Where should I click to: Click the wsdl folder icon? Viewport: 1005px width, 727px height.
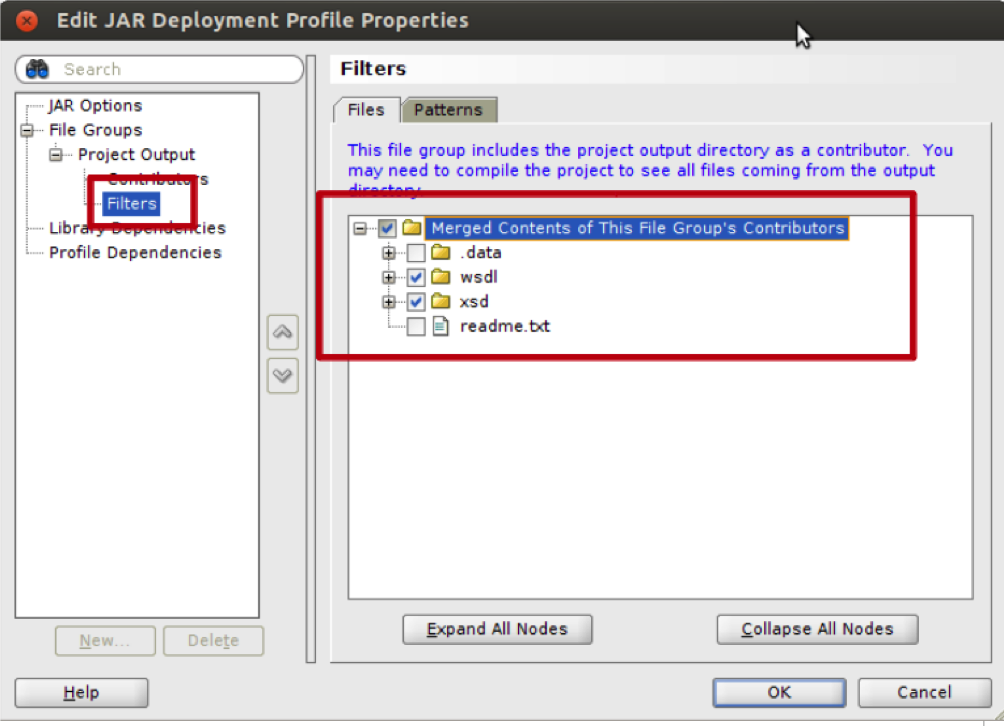coord(440,276)
